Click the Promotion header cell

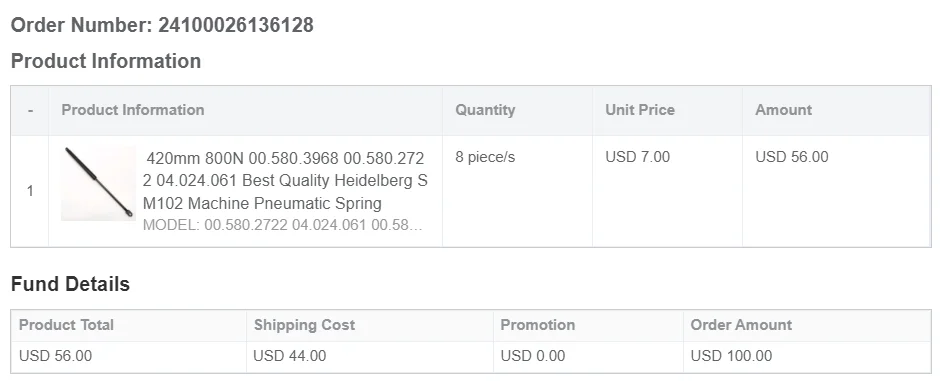coord(588,325)
